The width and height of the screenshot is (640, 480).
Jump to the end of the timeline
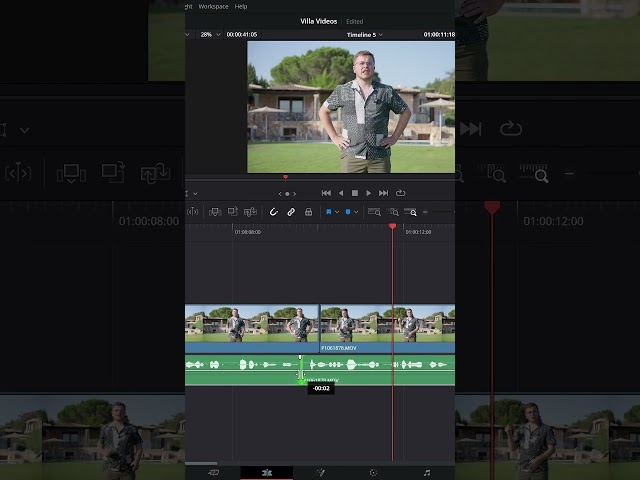coord(383,193)
